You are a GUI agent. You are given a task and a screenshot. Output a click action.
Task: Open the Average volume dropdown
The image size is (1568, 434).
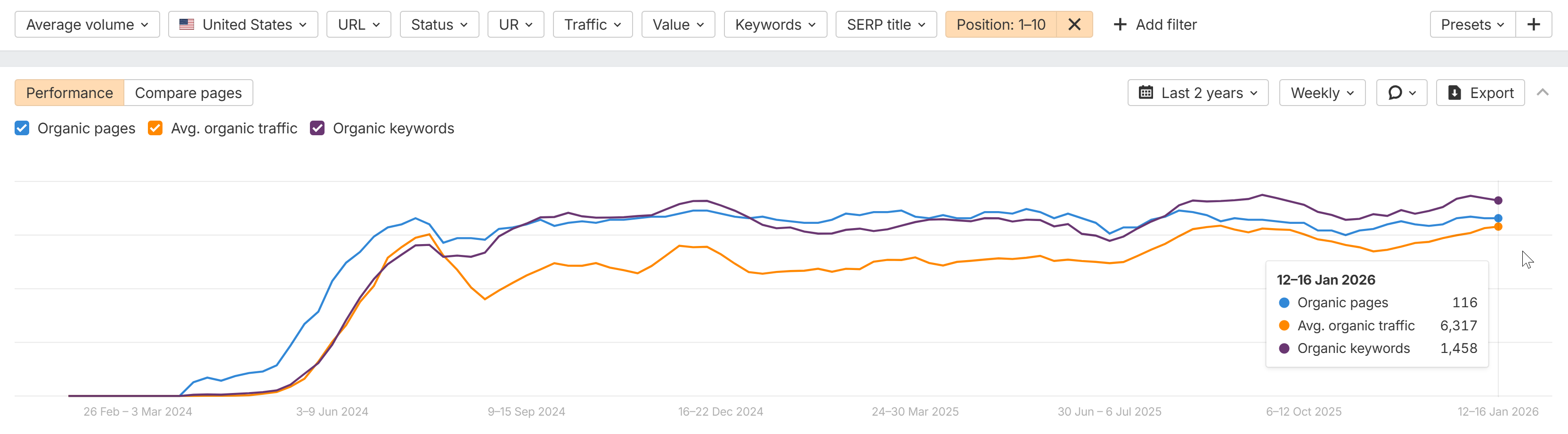tap(87, 25)
